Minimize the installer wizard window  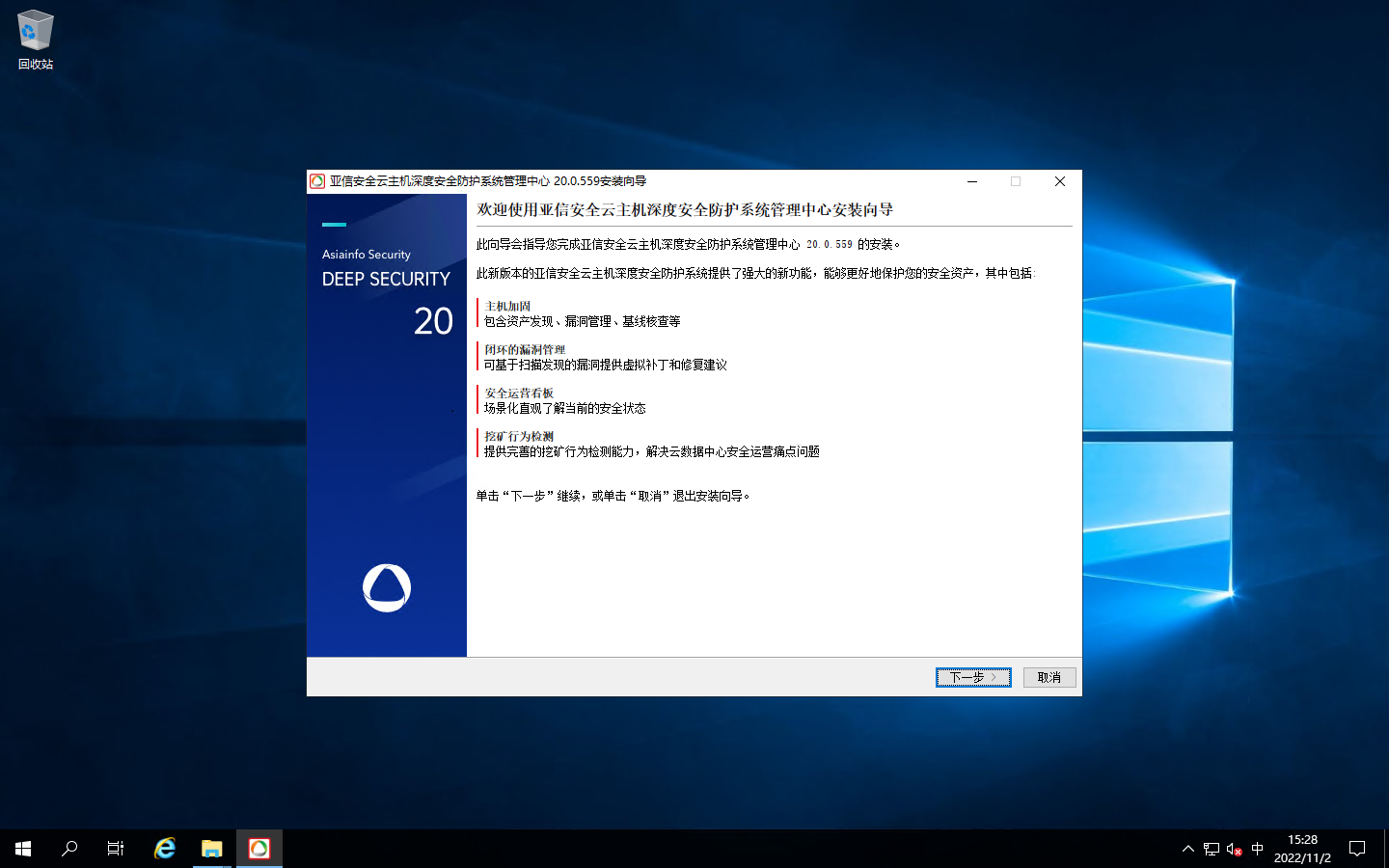coord(972,181)
